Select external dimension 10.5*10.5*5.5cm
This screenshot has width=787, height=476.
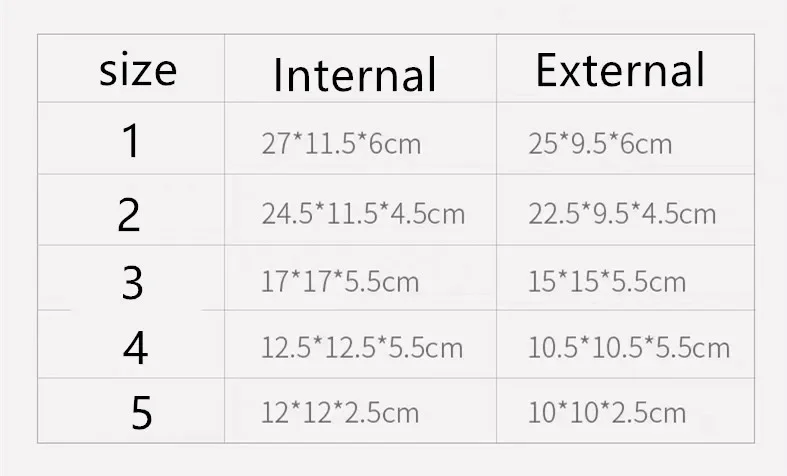tap(629, 347)
